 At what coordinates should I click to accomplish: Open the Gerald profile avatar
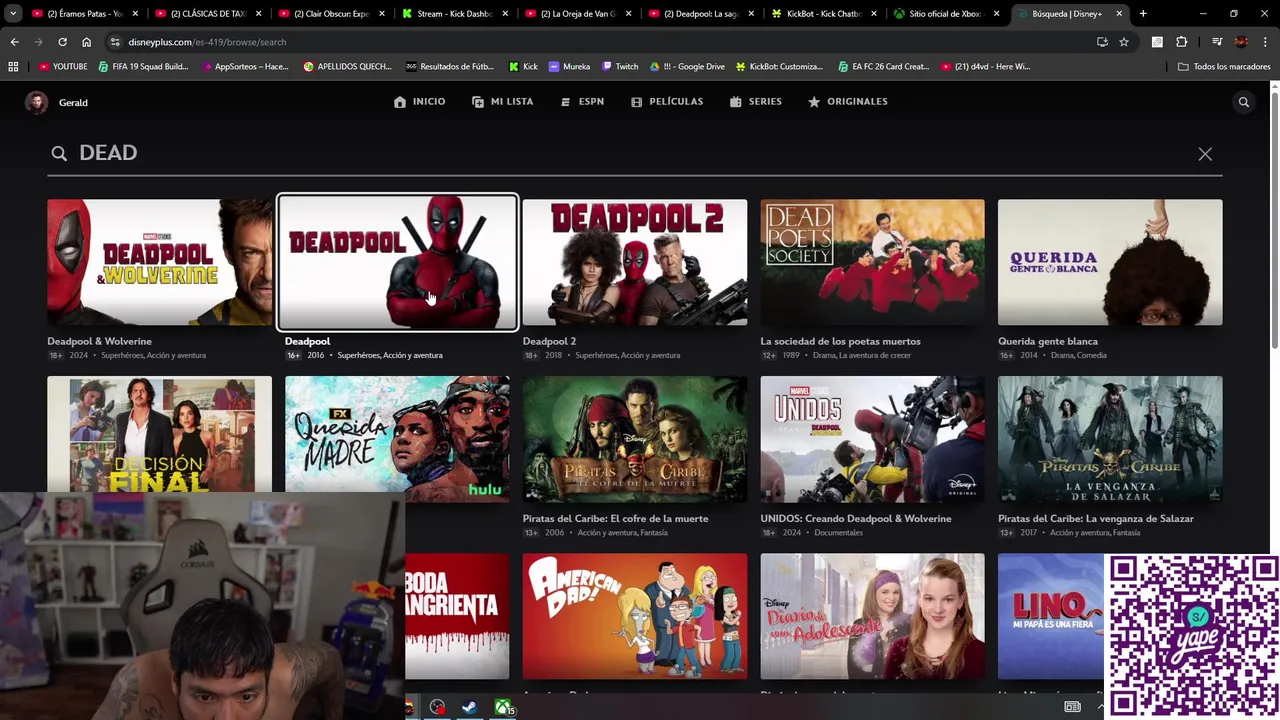coord(37,102)
